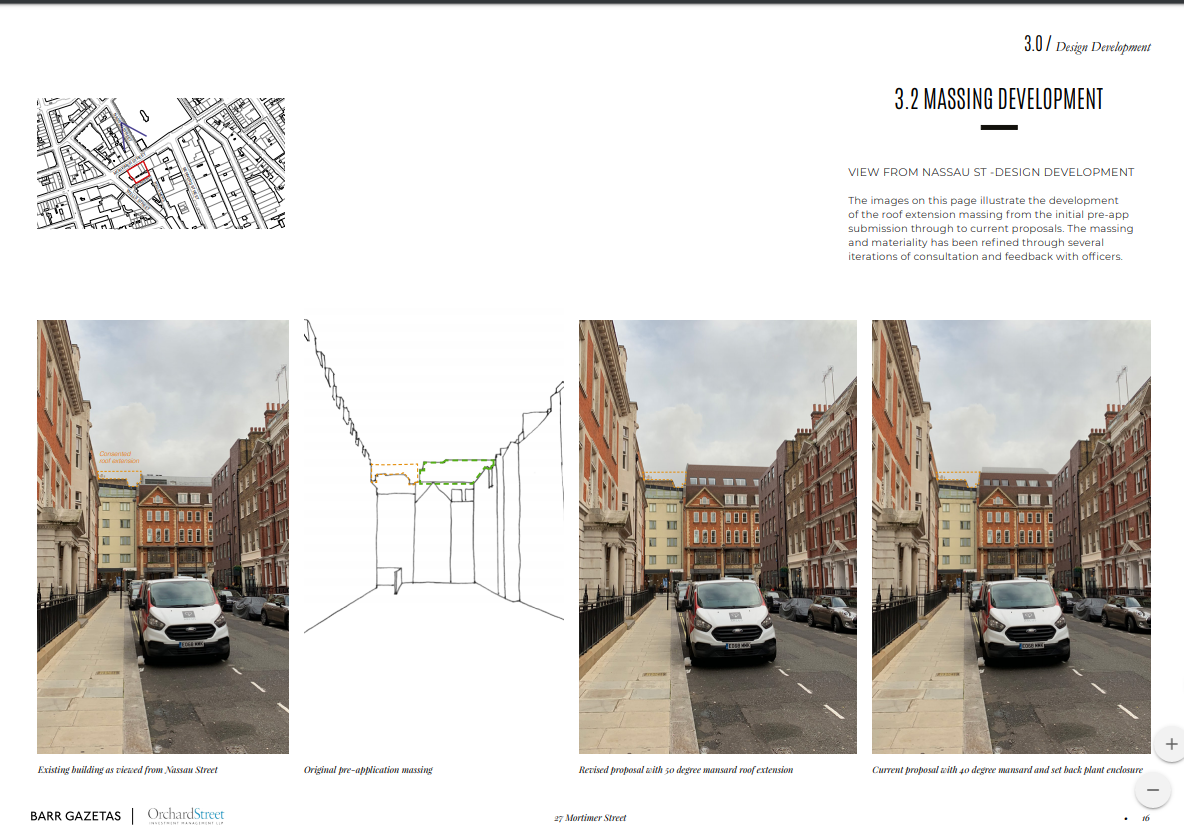1184x832 pixels.
Task: Click the 27 Mortimer Street footer text
Action: (590, 817)
